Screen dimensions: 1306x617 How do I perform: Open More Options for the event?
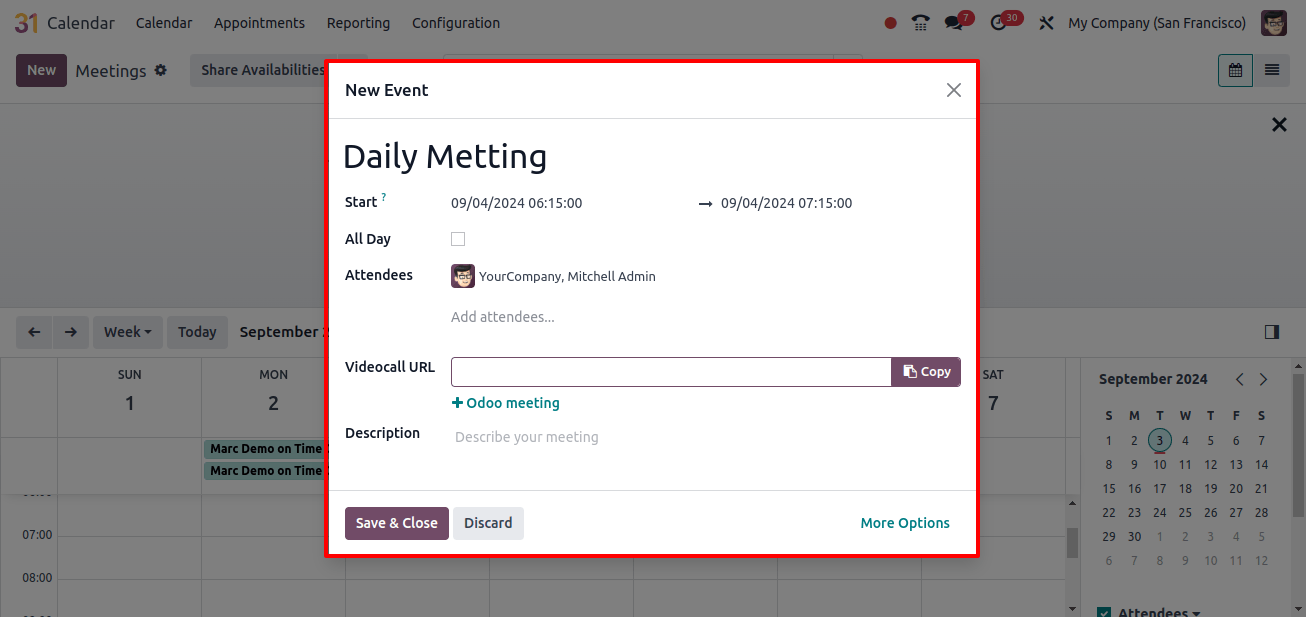pos(905,523)
